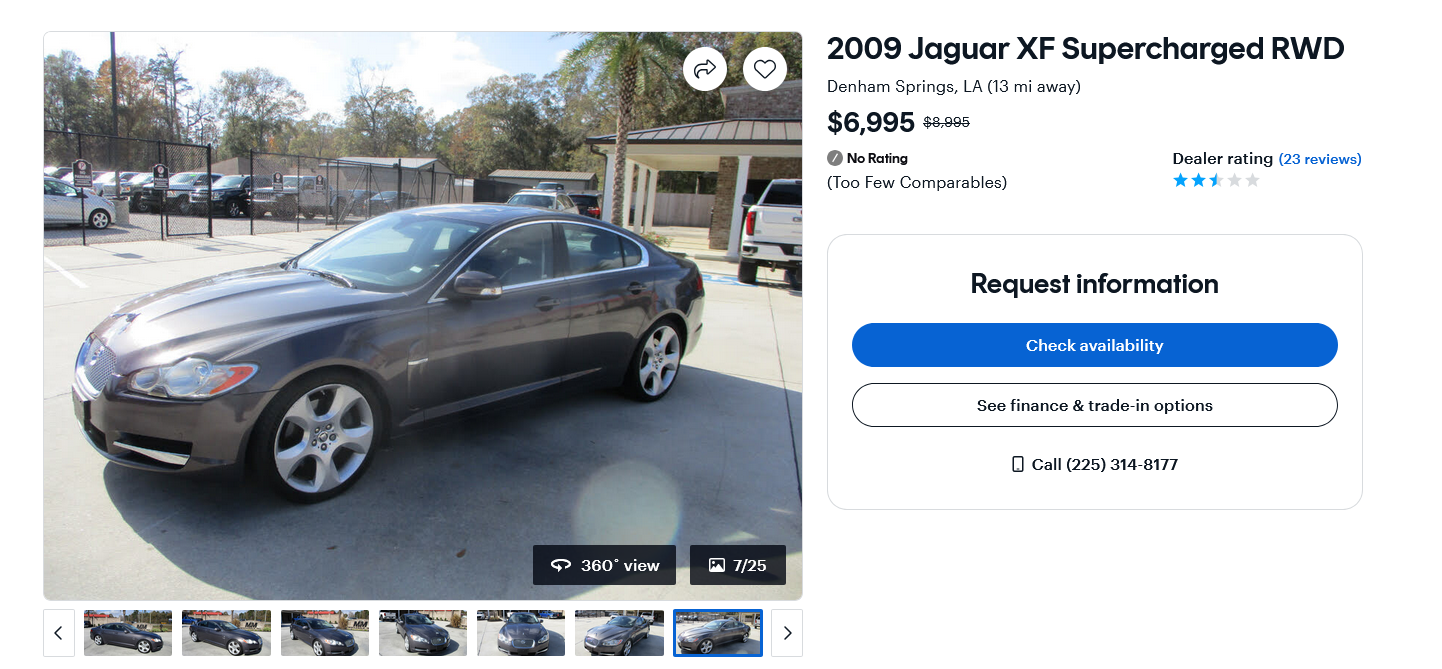The width and height of the screenshot is (1442, 669).
Task: Select the sixth thumbnail in the strip
Action: click(619, 633)
